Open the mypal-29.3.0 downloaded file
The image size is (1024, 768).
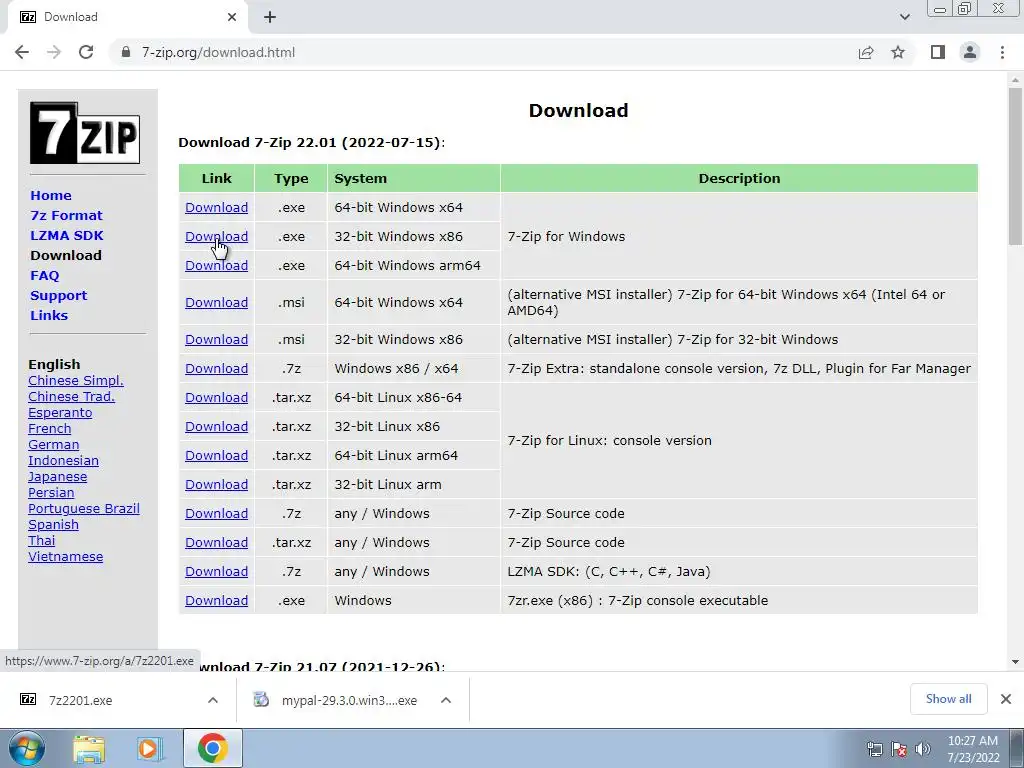[x=349, y=700]
